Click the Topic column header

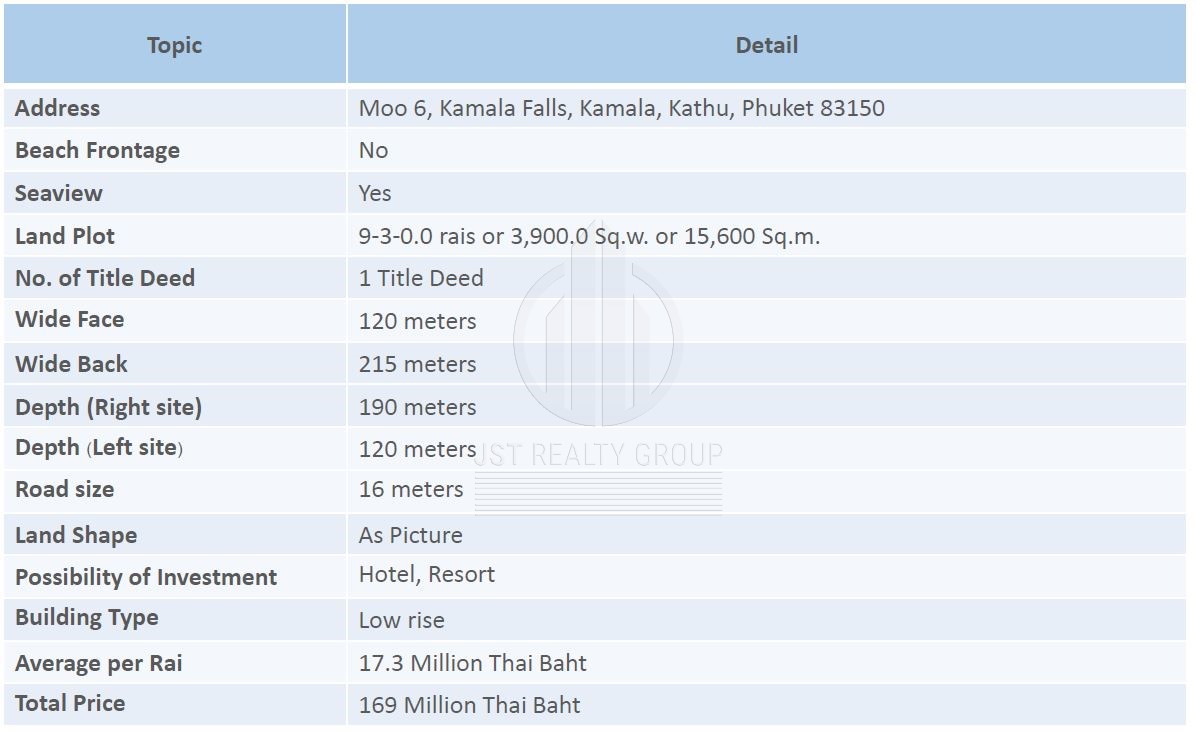(x=174, y=45)
